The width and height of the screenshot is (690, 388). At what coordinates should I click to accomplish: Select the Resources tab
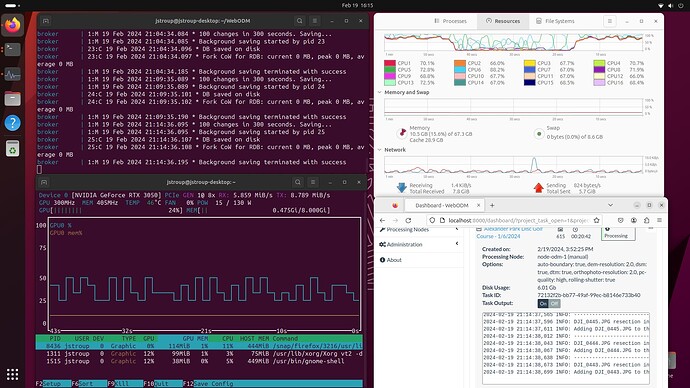[503, 21]
